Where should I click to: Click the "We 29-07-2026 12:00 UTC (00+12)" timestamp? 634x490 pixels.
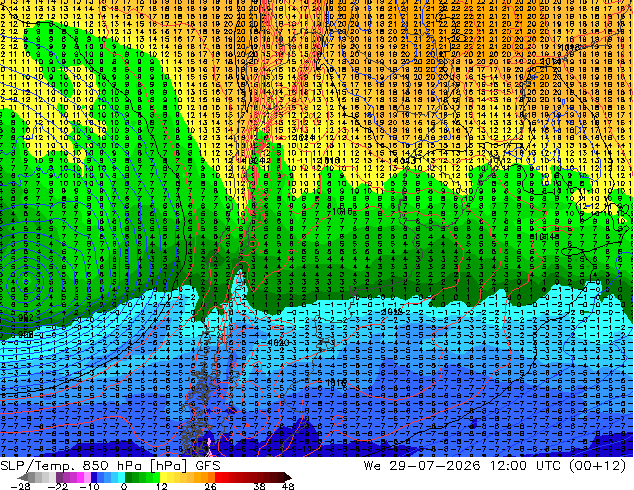pos(495,466)
